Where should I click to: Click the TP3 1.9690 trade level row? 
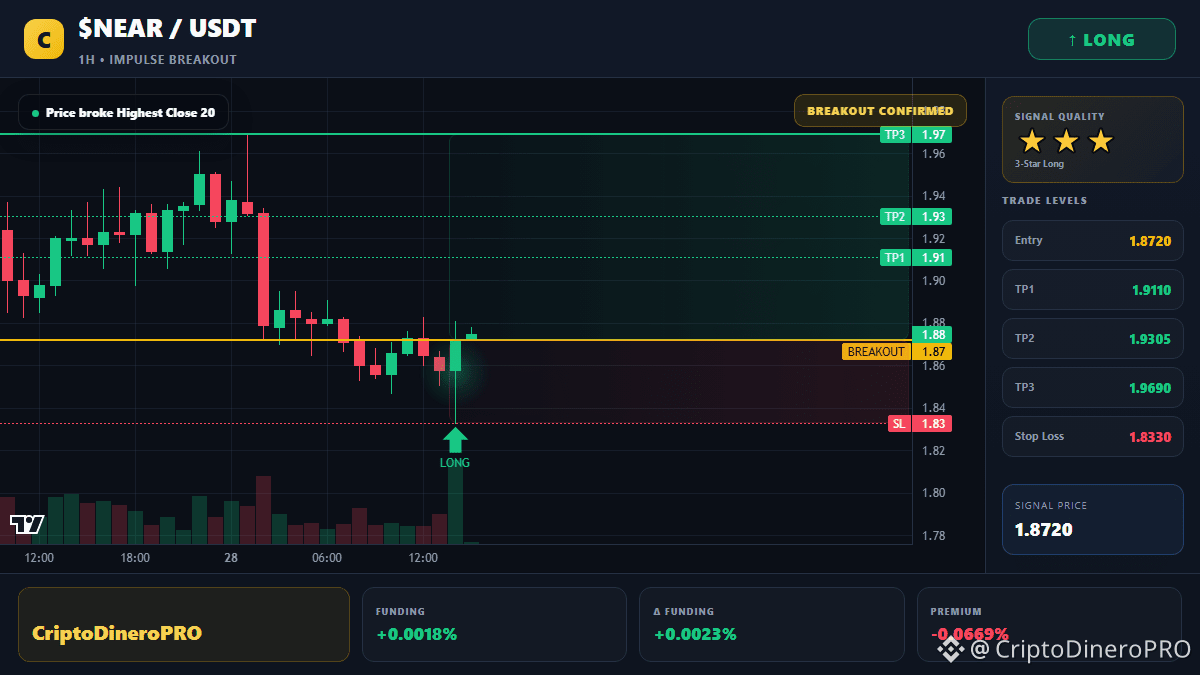pos(1093,387)
